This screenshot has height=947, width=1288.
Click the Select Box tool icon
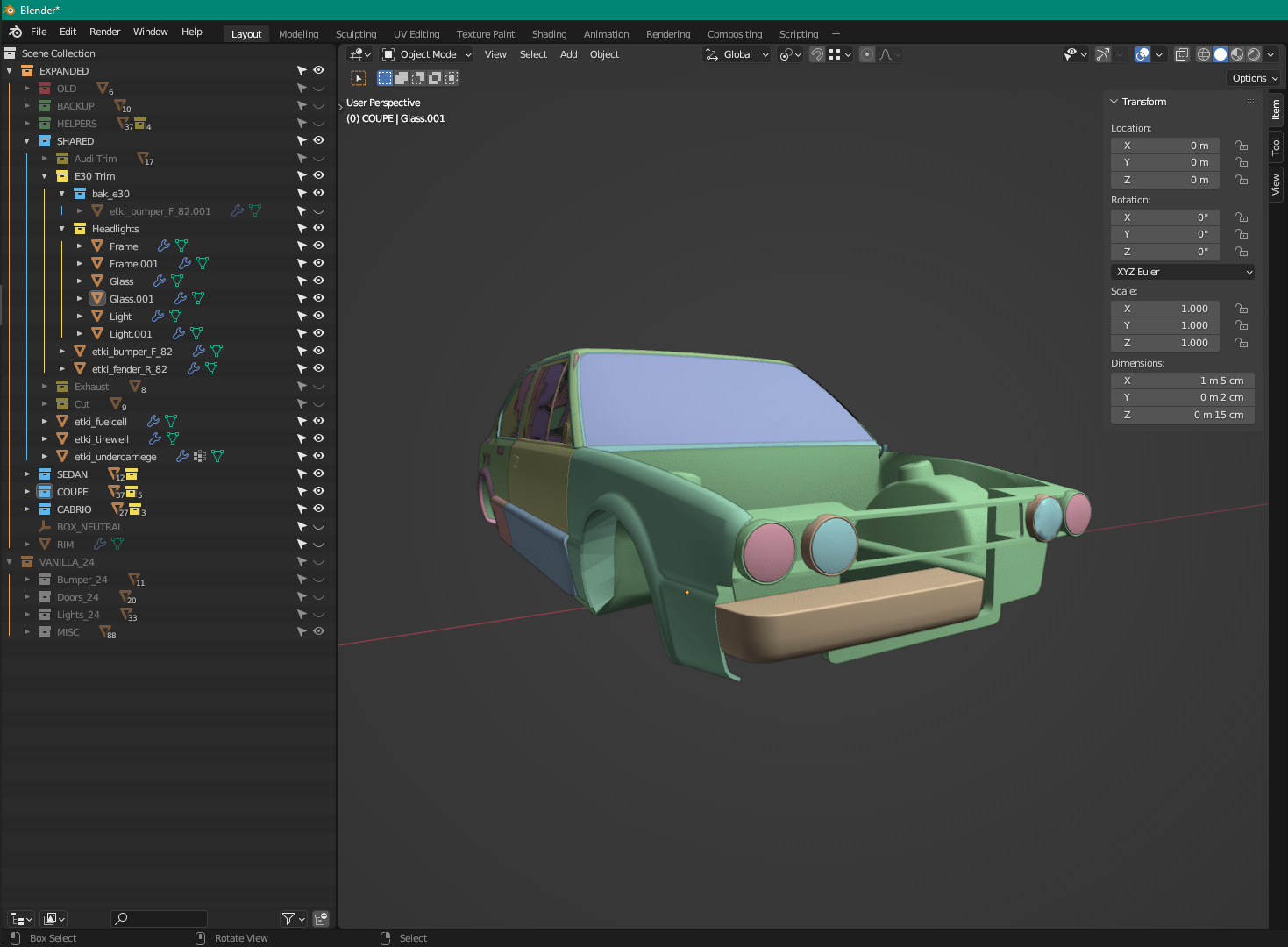pyautogui.click(x=359, y=78)
